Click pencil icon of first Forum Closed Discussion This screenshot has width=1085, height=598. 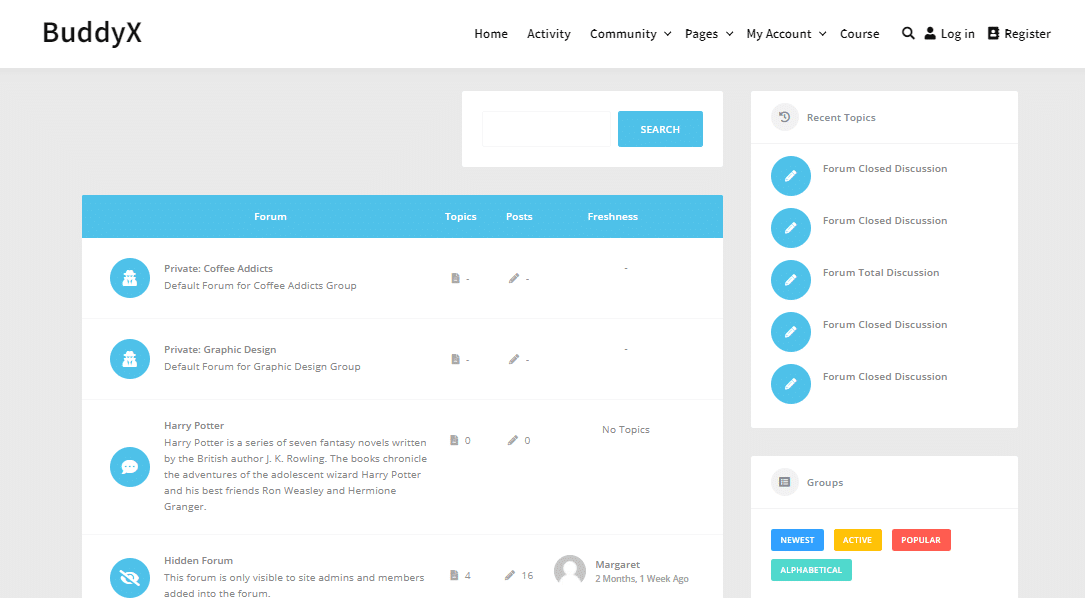click(791, 176)
